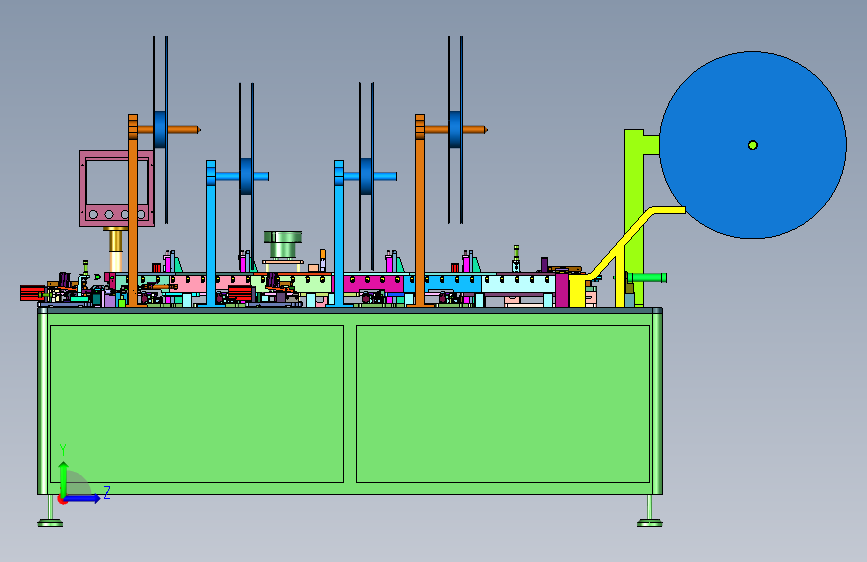Select the first light-blue spool stand post
The image size is (867, 562).
coord(211,233)
